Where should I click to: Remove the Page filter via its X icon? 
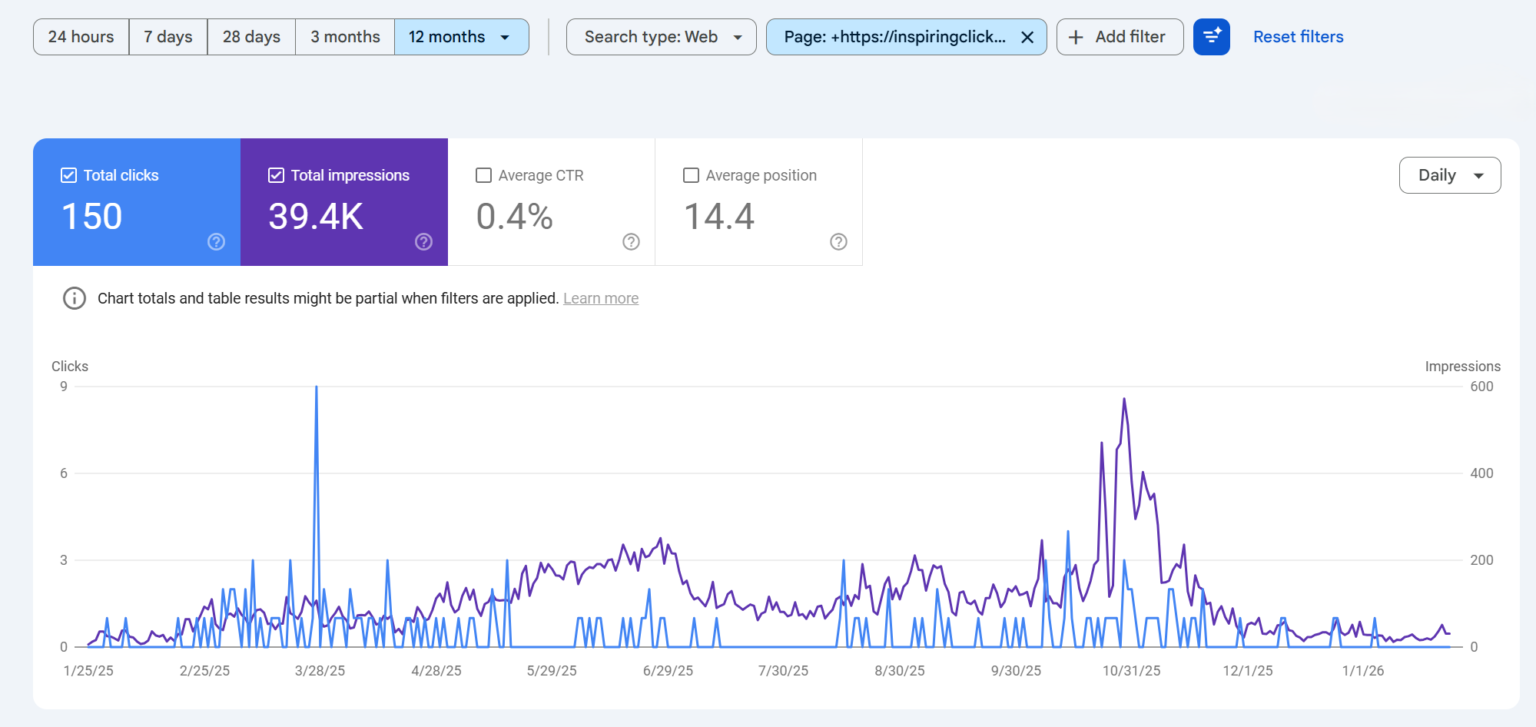click(1027, 37)
